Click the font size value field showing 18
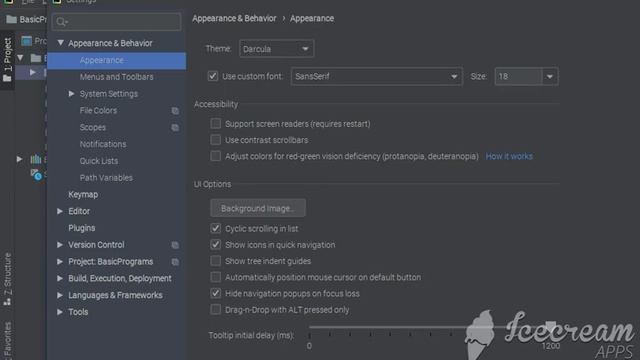The image size is (640, 360). 518,76
